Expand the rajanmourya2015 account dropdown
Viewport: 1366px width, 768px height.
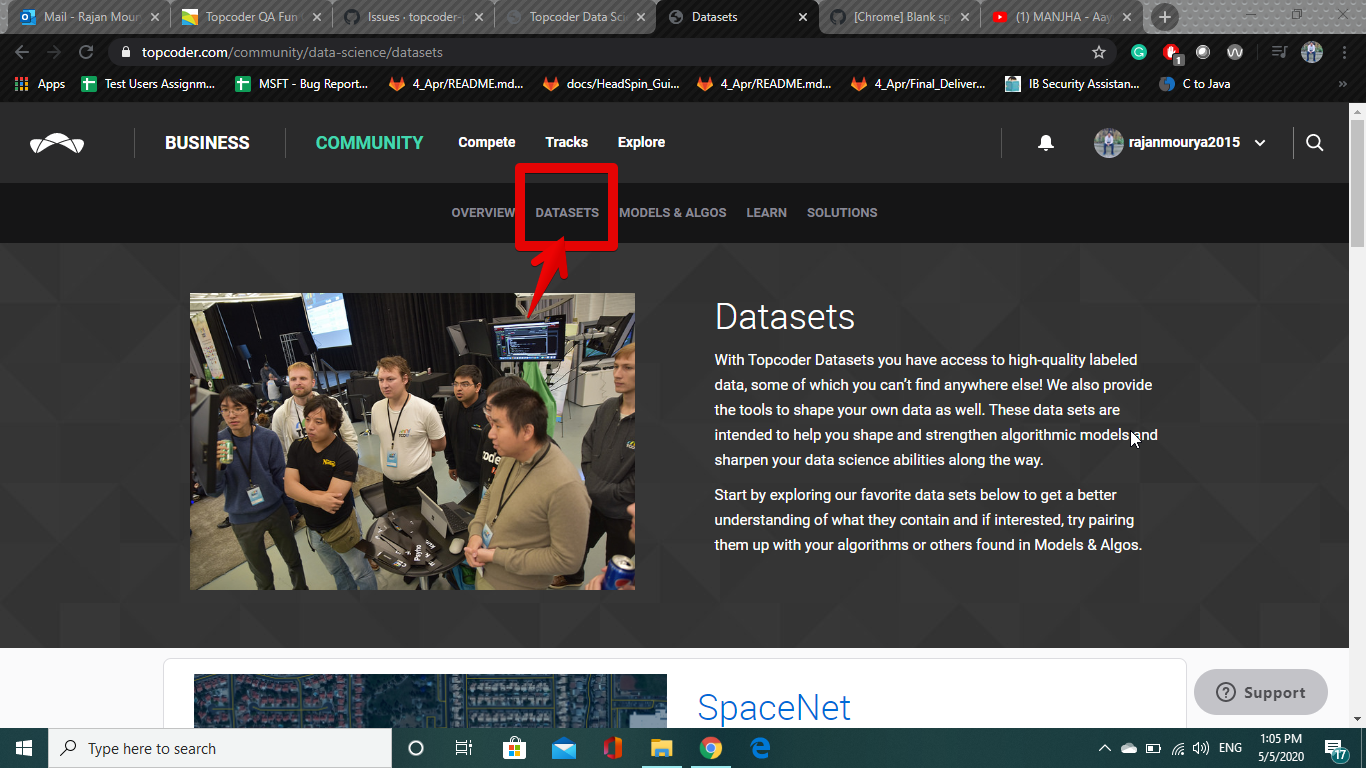[x=1260, y=143]
